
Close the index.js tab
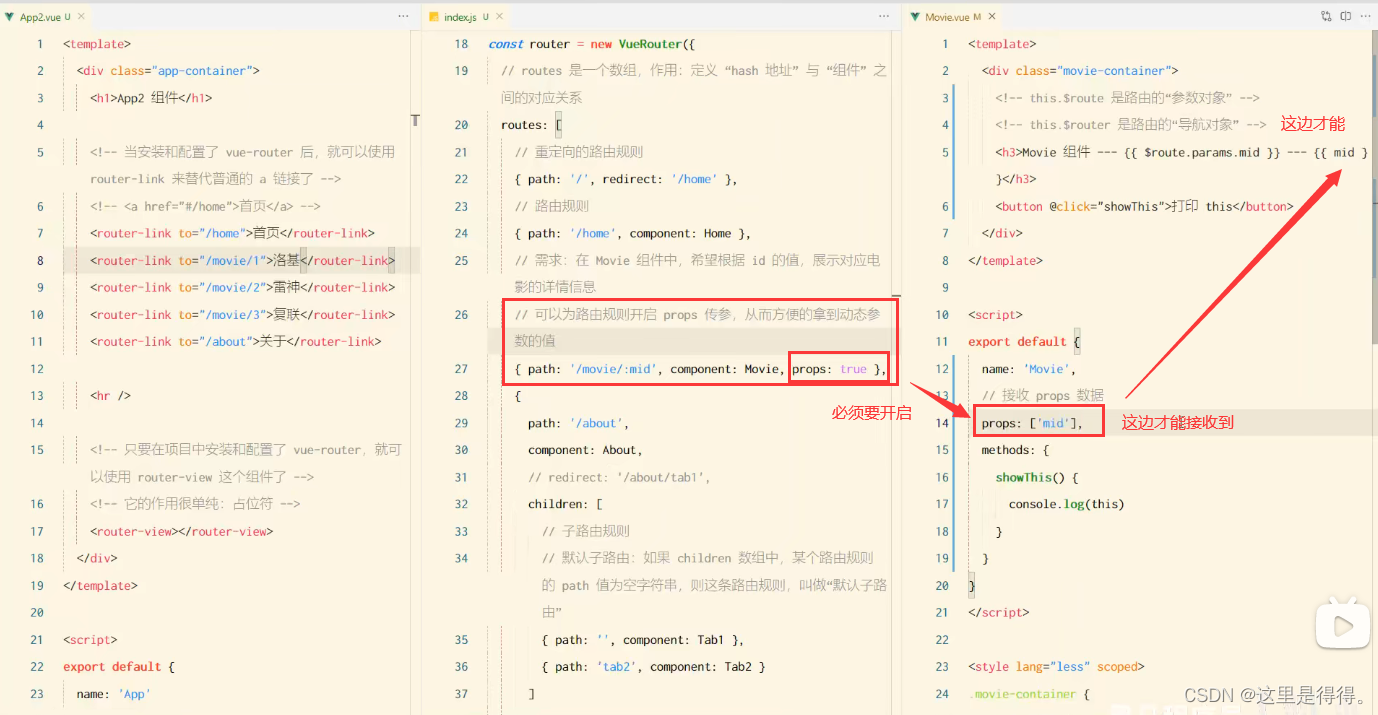click(x=499, y=17)
